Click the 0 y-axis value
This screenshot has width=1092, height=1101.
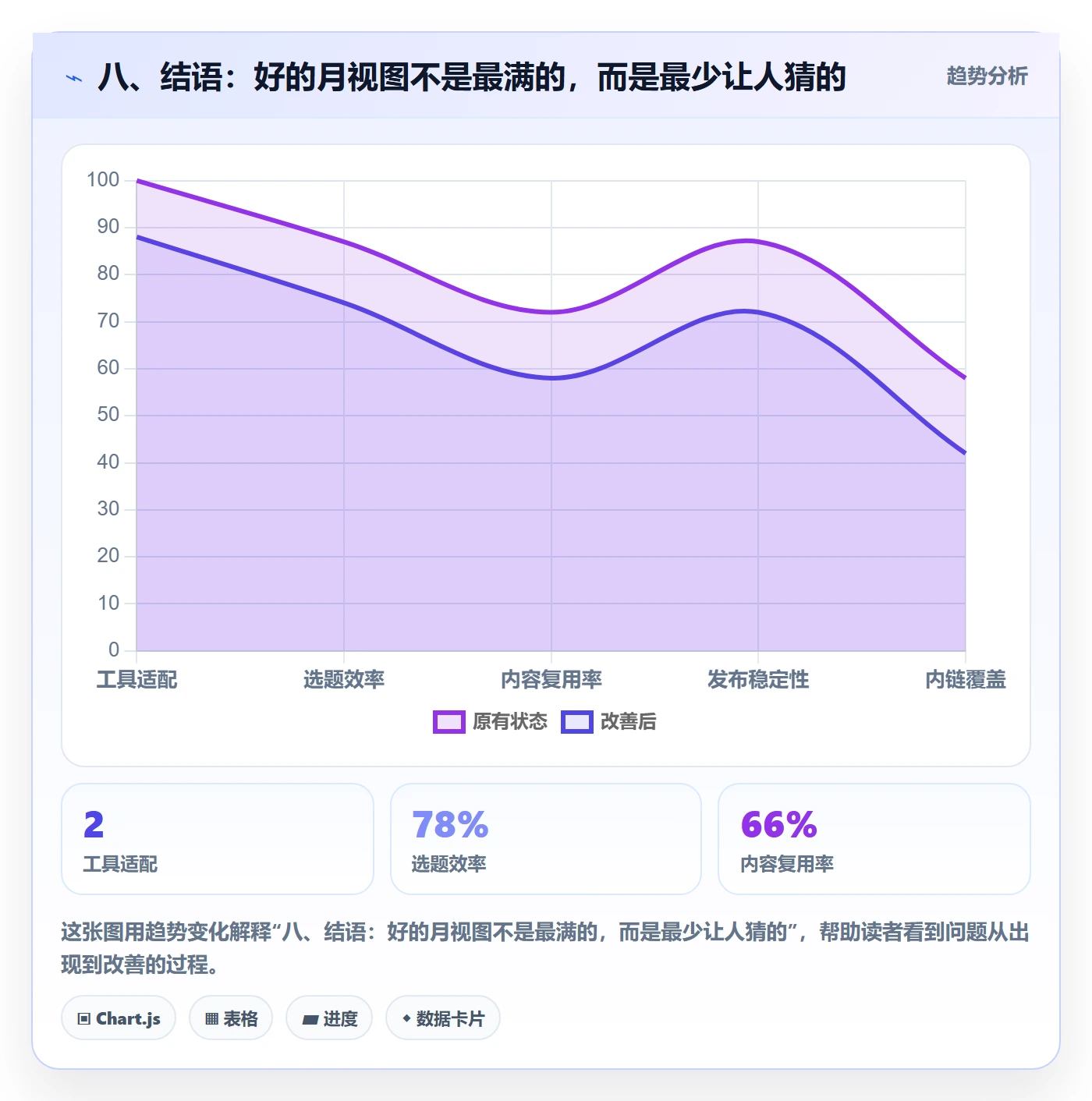tap(114, 650)
